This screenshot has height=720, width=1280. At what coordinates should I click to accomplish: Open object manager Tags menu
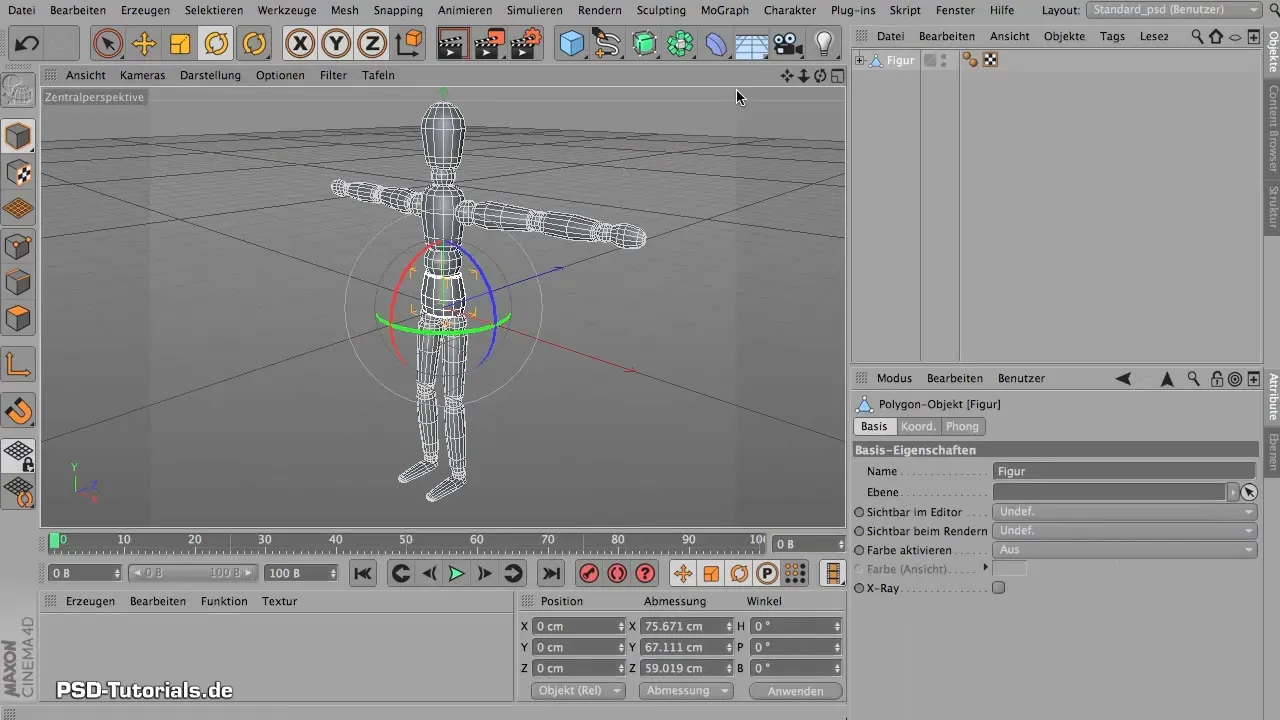pyautogui.click(x=1112, y=36)
